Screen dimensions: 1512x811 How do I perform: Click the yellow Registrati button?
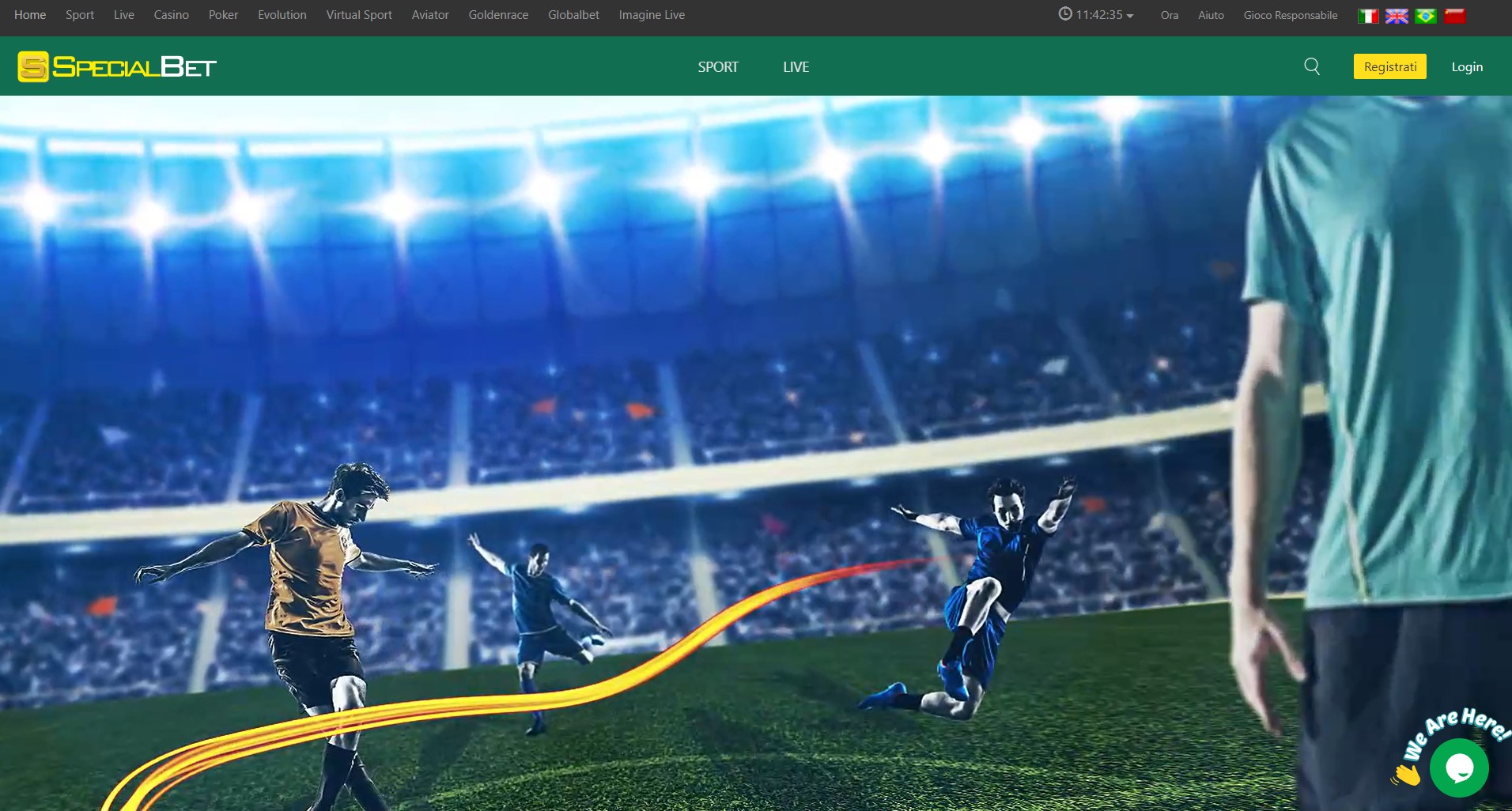click(1390, 66)
